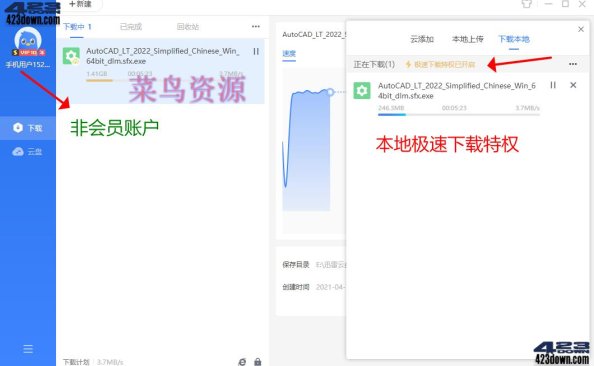This screenshot has height=366, width=594.
Task: Click the browser icon in the bottom bar
Action: (x=242, y=362)
